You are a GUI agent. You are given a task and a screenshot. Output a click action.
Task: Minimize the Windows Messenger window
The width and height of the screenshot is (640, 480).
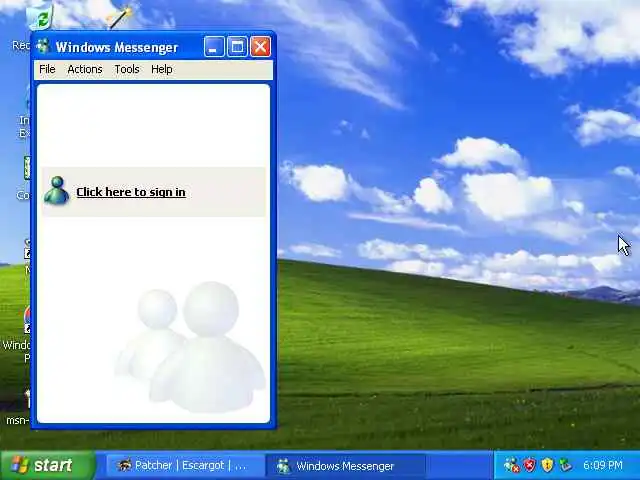(x=214, y=47)
